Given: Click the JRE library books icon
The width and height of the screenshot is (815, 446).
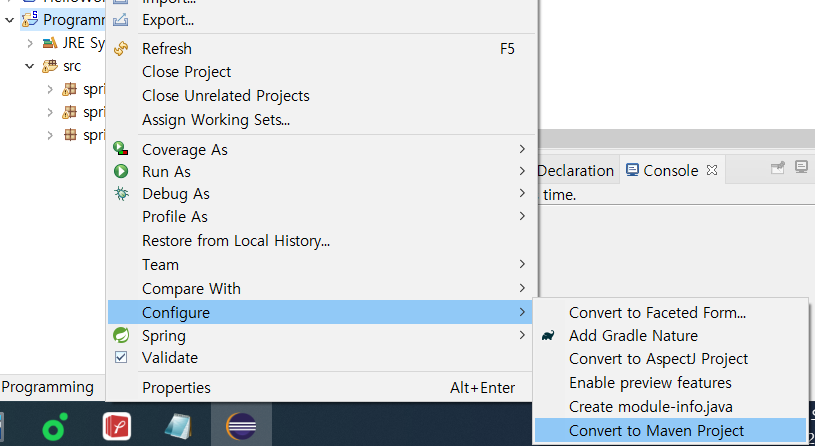Looking at the screenshot, I should point(50,43).
